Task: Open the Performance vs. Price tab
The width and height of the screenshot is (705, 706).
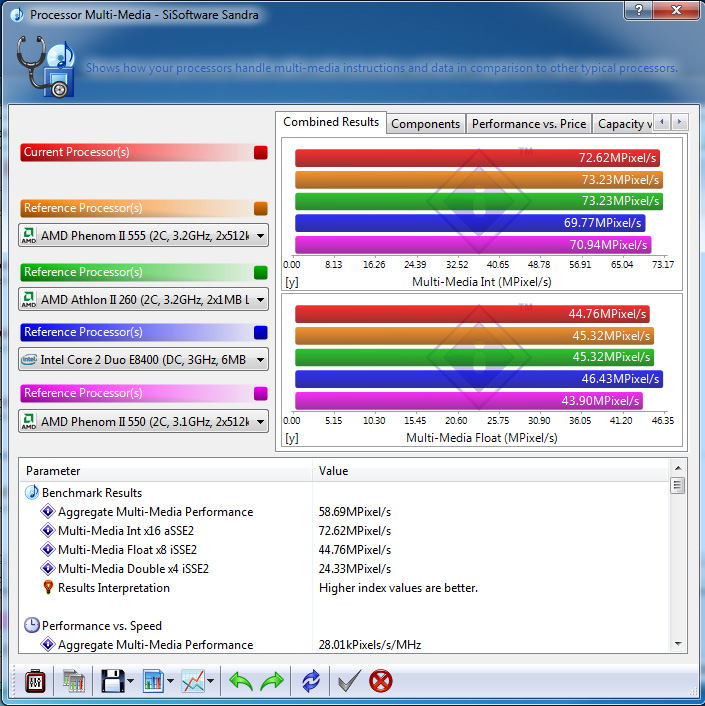Action: tap(529, 124)
